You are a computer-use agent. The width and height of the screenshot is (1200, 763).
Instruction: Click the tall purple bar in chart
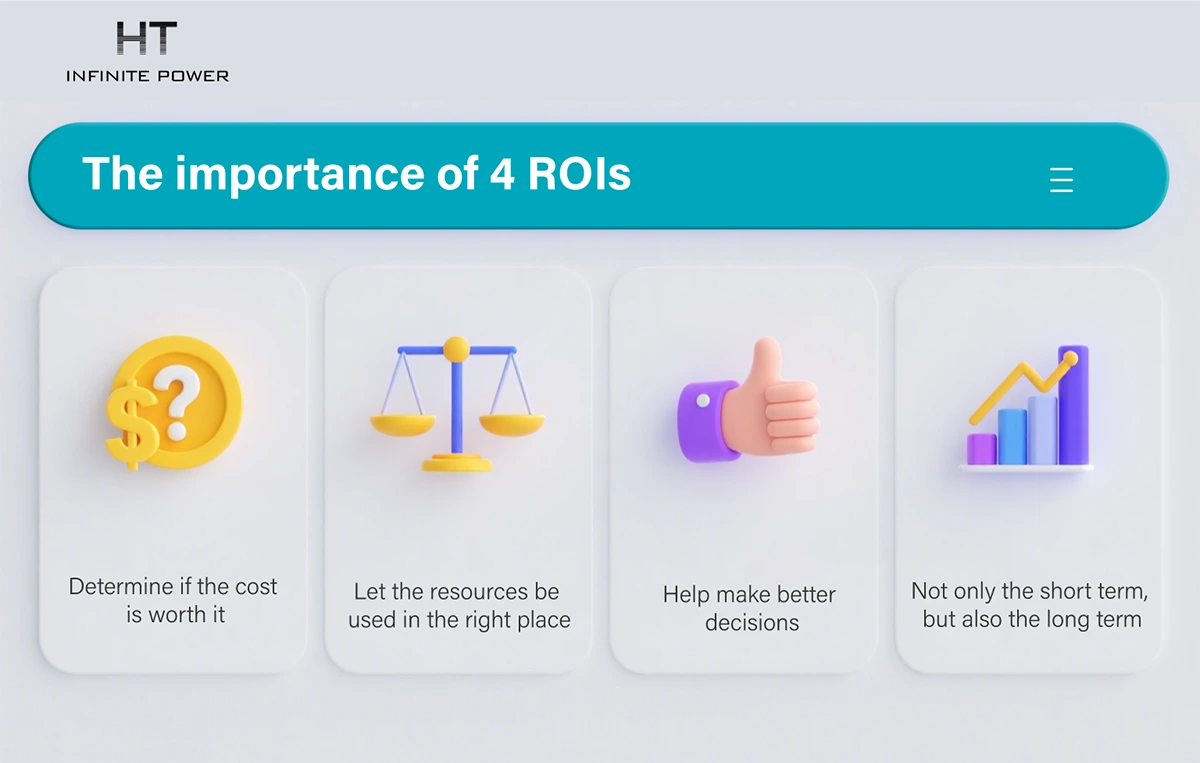1073,405
